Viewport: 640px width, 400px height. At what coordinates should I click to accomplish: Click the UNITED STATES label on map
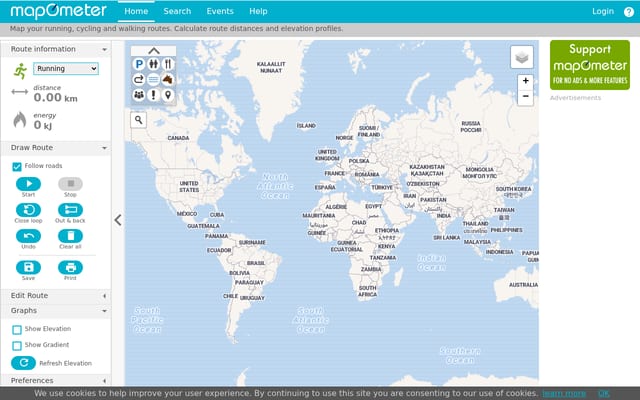point(189,187)
